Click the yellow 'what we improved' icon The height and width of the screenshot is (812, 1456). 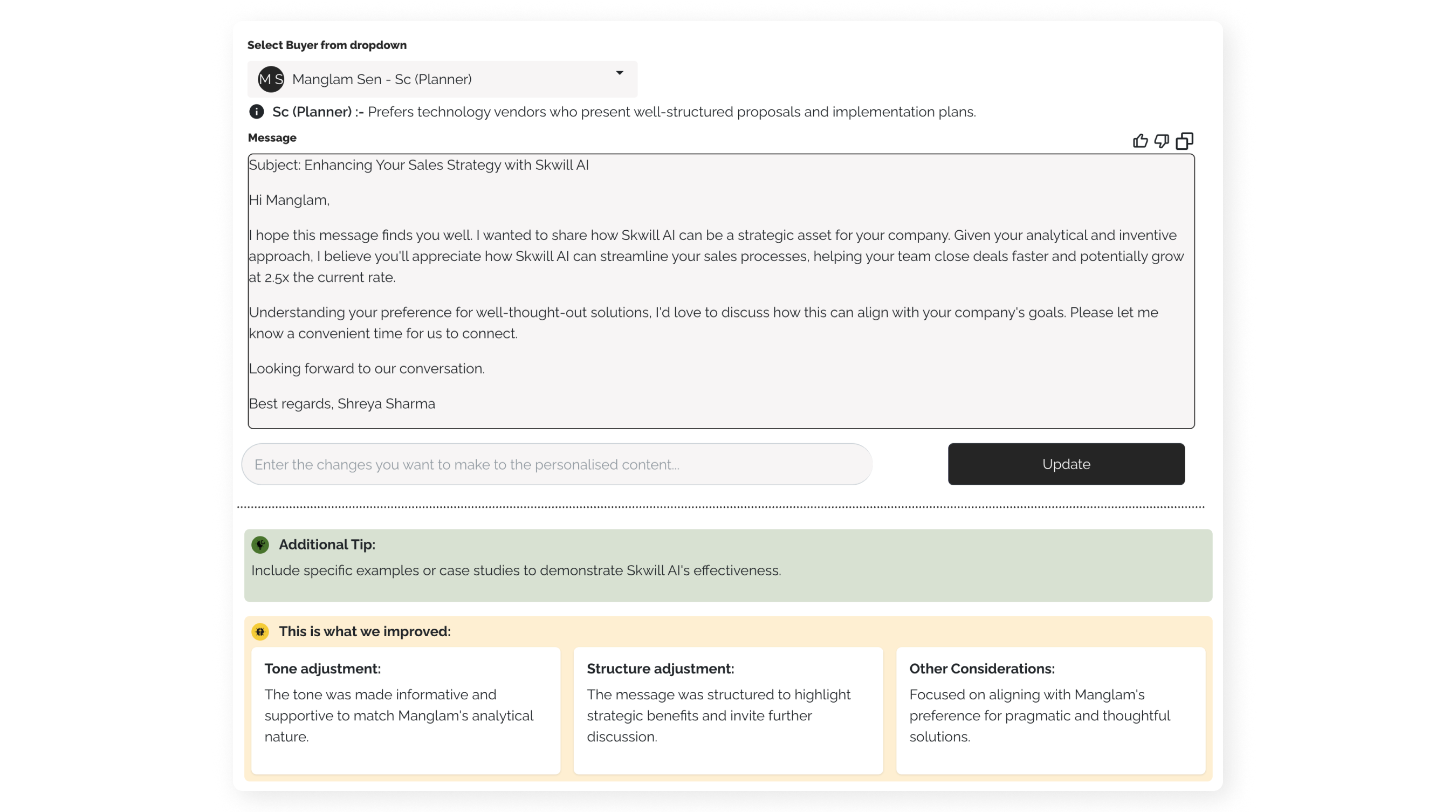[x=260, y=631]
